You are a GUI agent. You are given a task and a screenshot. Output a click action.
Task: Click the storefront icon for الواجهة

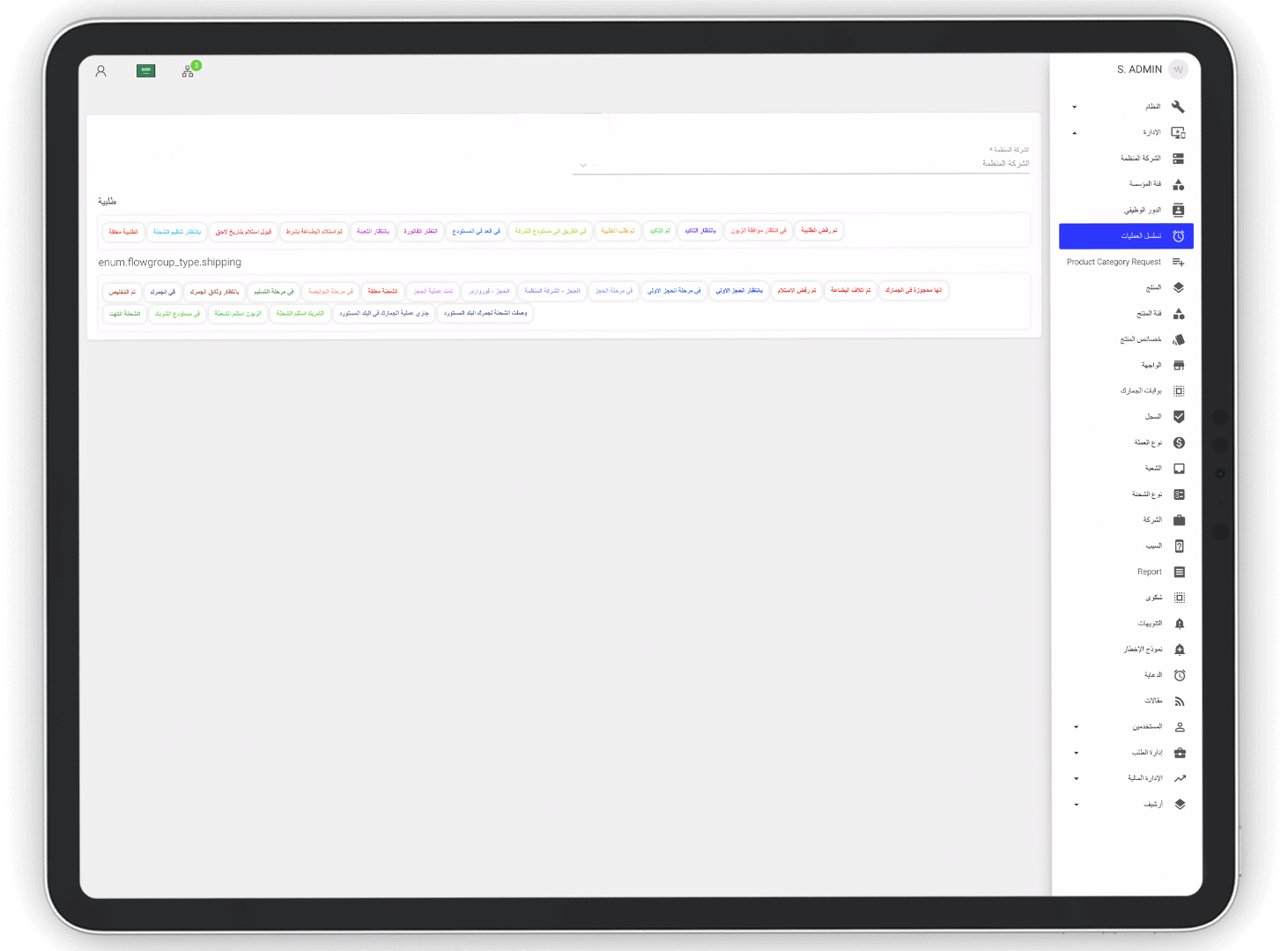tap(1179, 365)
